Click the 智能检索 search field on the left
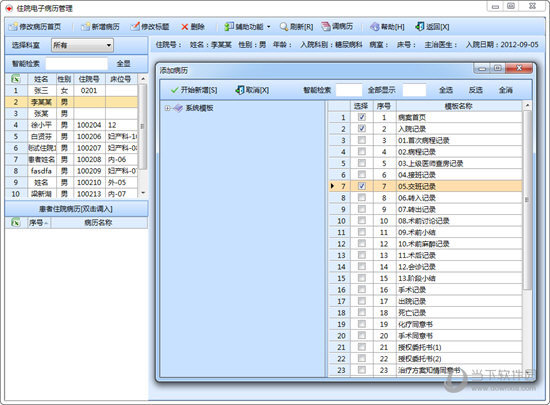This screenshot has width=550, height=405. point(76,63)
